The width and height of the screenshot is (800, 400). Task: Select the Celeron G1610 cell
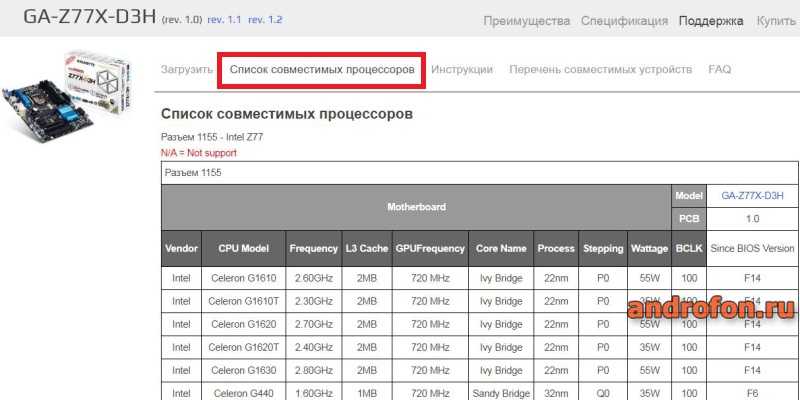(x=243, y=278)
